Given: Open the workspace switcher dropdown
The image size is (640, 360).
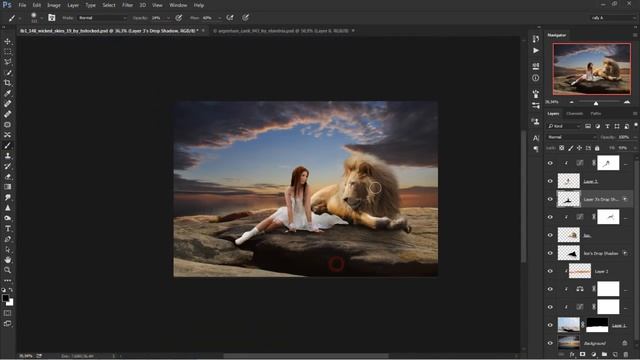Looking at the screenshot, I should [x=612, y=18].
